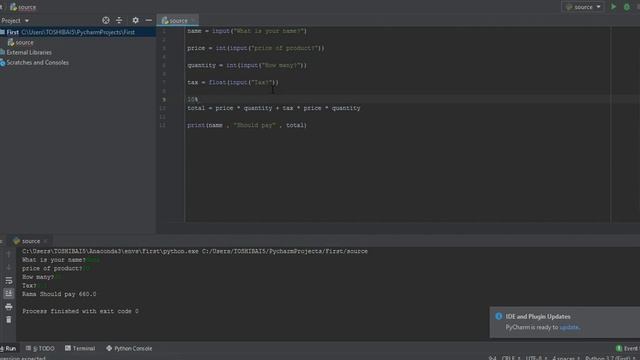Screen dimensions: 640x360
Task: Click 'Process finished with exit code 0'
Action: [80, 311]
